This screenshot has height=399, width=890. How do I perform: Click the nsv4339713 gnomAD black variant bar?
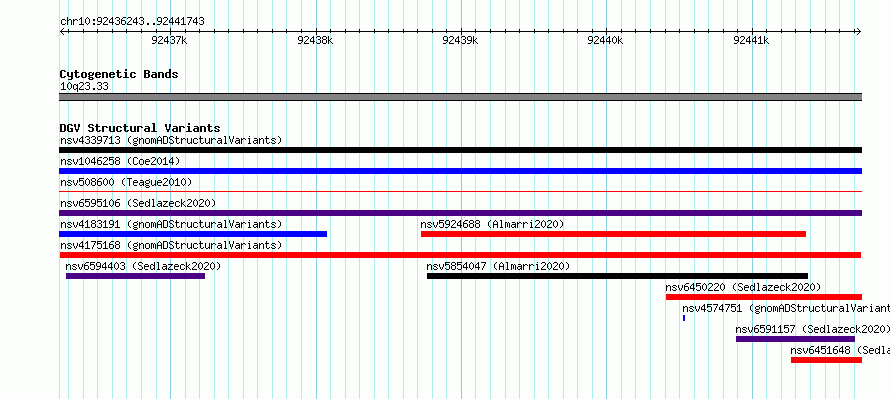pos(460,150)
